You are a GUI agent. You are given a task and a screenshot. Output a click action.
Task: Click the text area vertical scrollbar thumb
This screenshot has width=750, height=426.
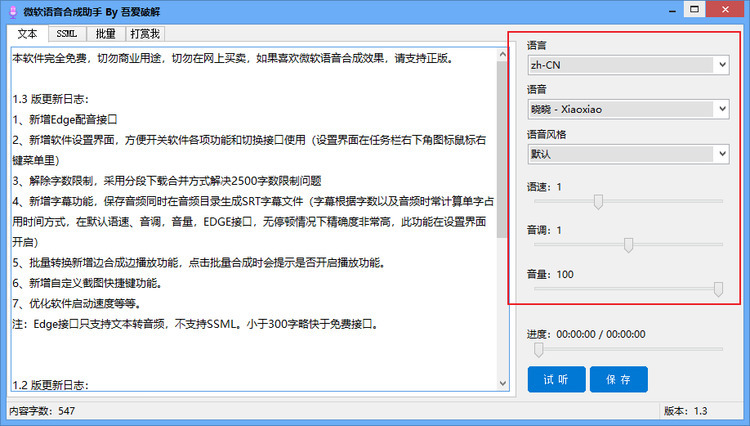pos(502,149)
